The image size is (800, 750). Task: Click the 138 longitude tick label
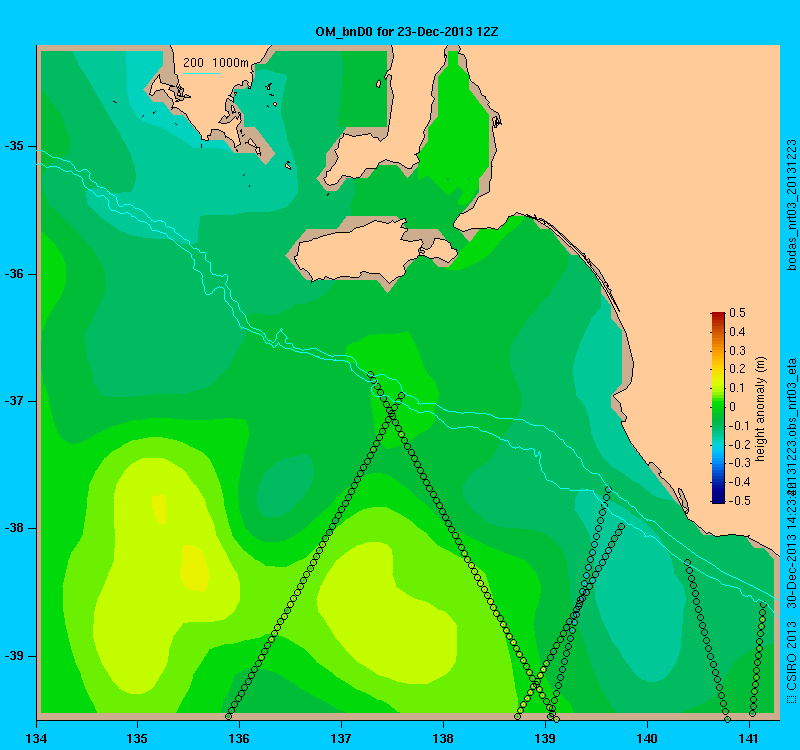(443, 738)
